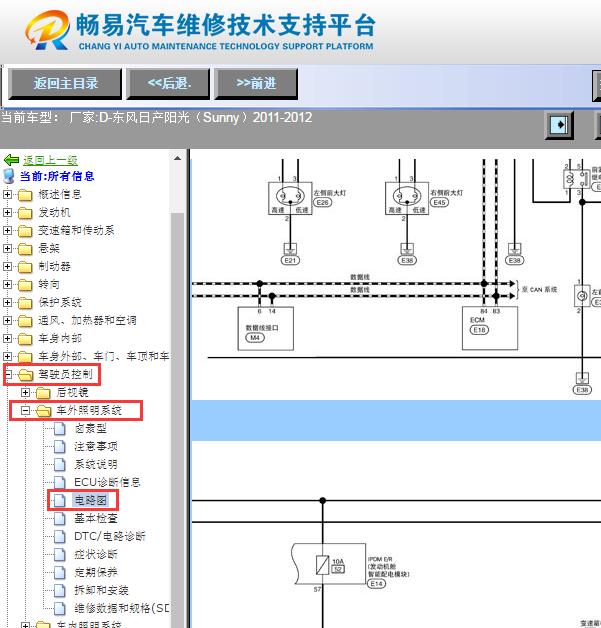Click the green back arrow icon

pos(11,160)
